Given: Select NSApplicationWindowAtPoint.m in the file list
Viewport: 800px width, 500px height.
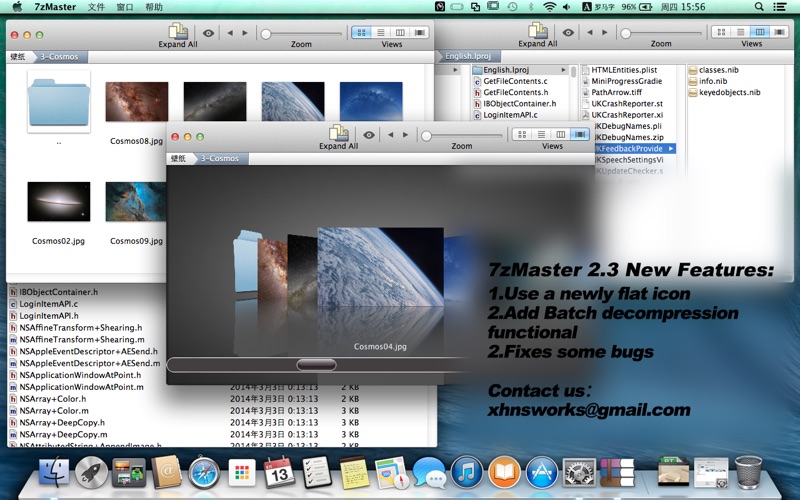Looking at the screenshot, I should (x=81, y=387).
